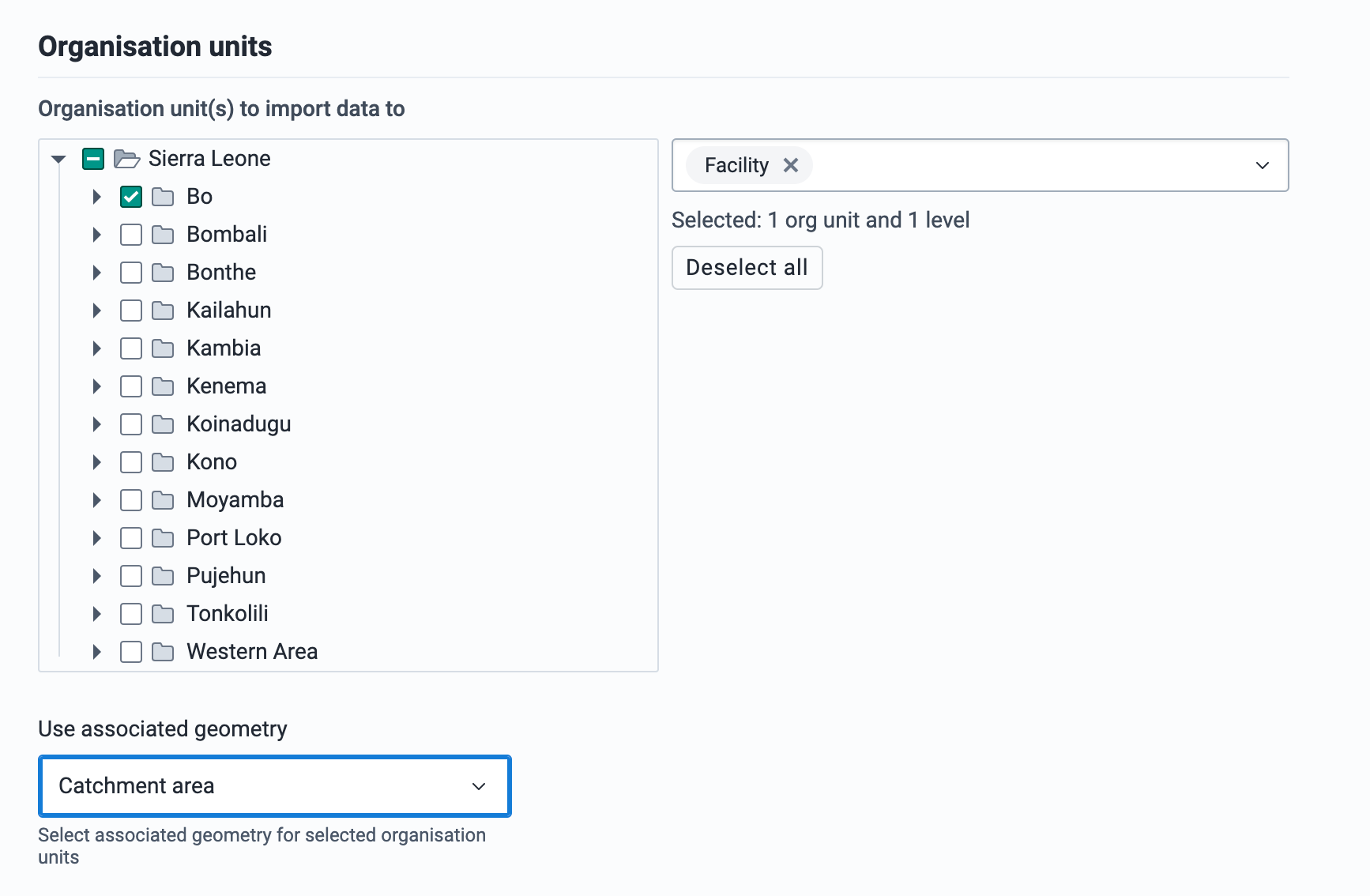
Task: Collapse the Sierra Leone tree node
Action: 58,159
